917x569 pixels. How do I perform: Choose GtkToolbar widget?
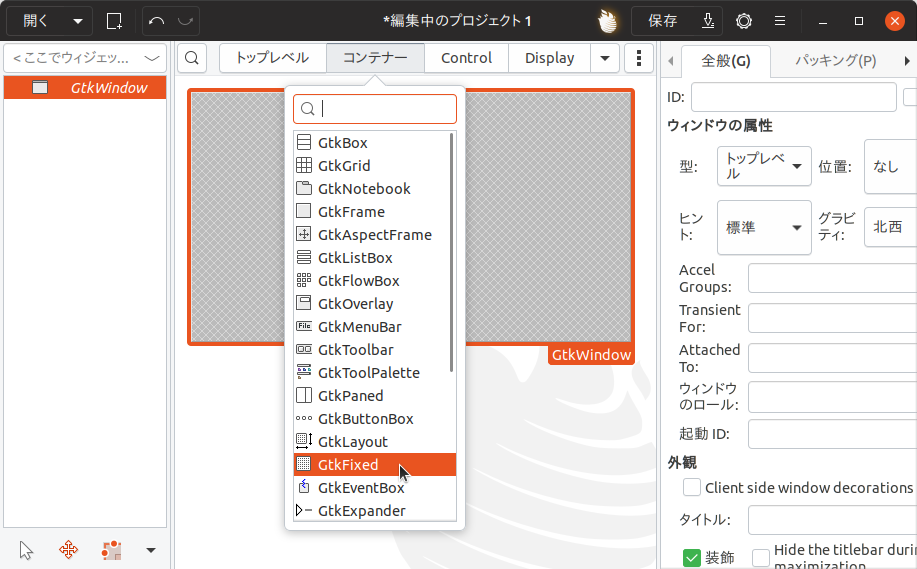(x=374, y=350)
